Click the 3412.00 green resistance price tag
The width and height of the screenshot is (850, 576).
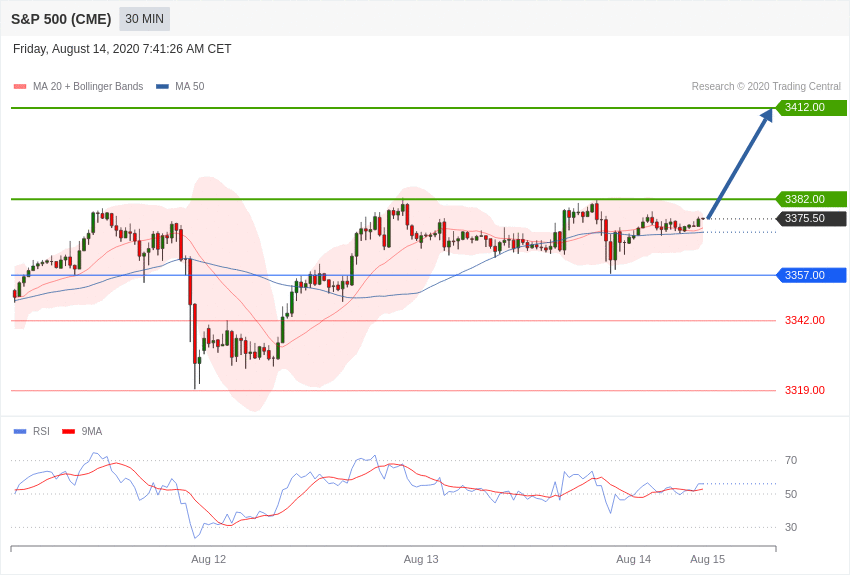(811, 107)
